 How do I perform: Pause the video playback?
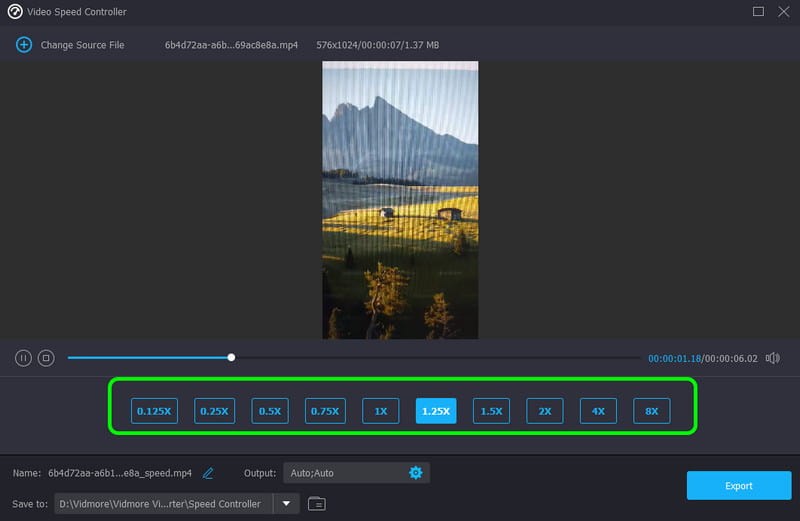point(23,358)
